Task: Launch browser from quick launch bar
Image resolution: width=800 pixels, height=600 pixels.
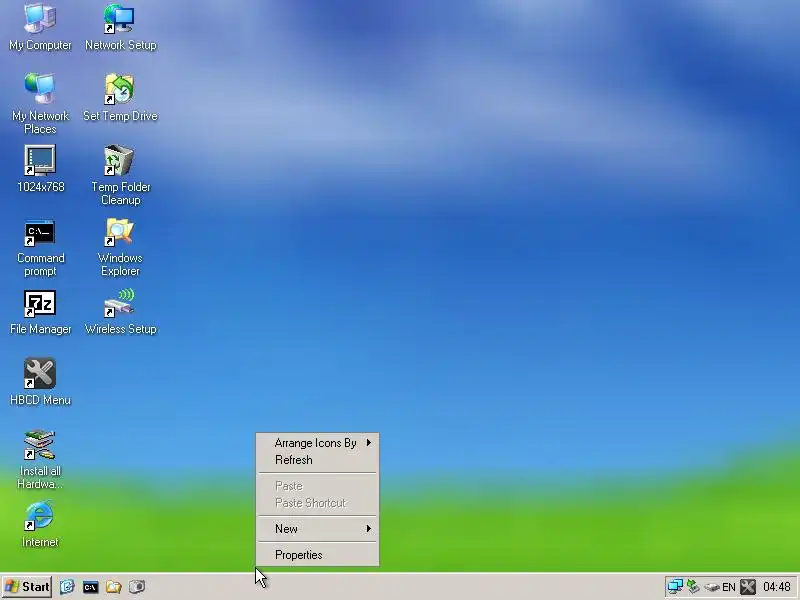Action: pos(67,587)
